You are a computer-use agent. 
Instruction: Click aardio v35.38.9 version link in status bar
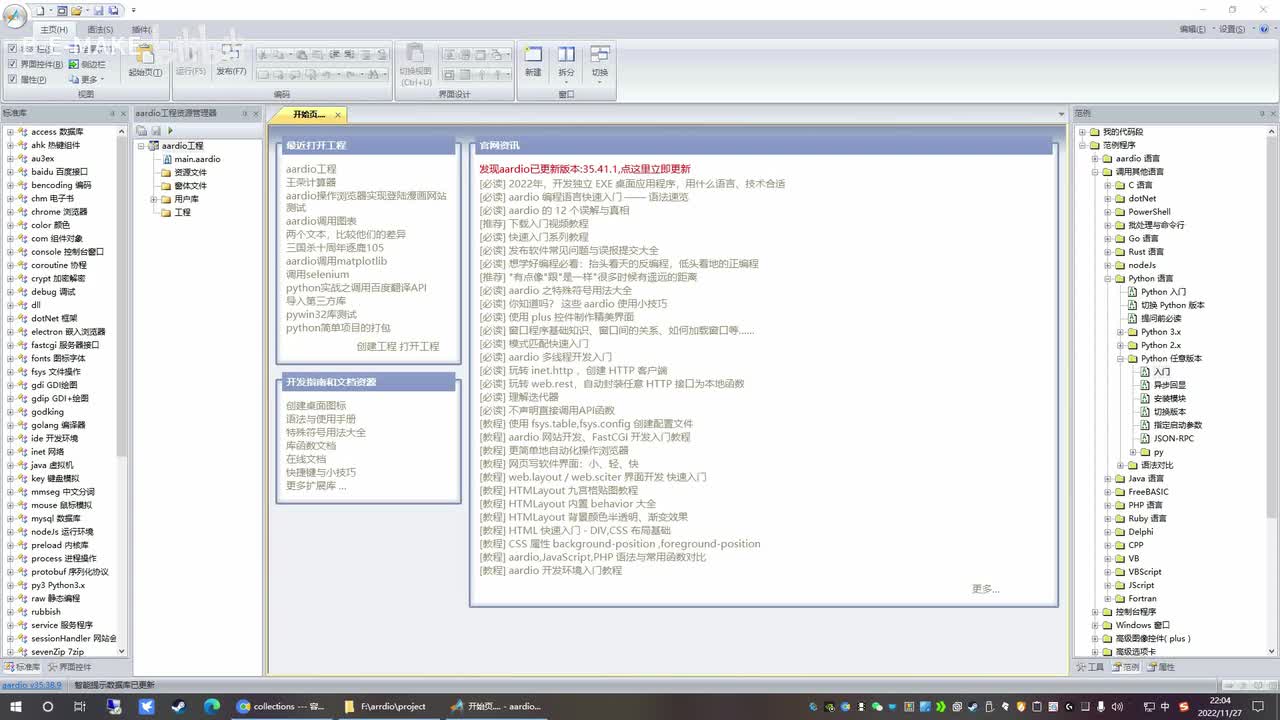pyautogui.click(x=32, y=685)
